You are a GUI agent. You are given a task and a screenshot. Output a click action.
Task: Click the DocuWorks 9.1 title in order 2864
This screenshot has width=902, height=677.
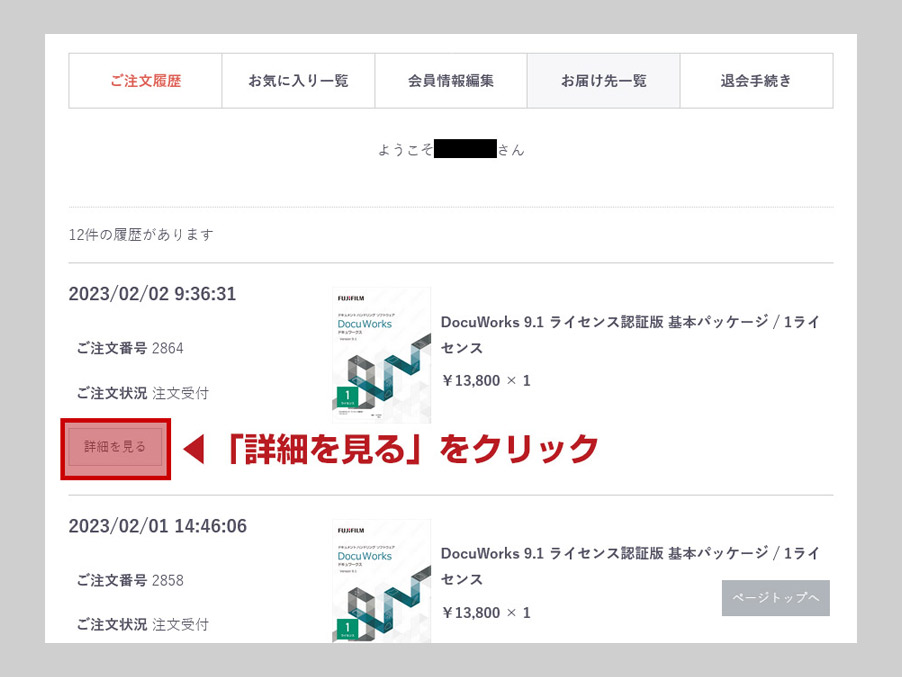coord(630,335)
